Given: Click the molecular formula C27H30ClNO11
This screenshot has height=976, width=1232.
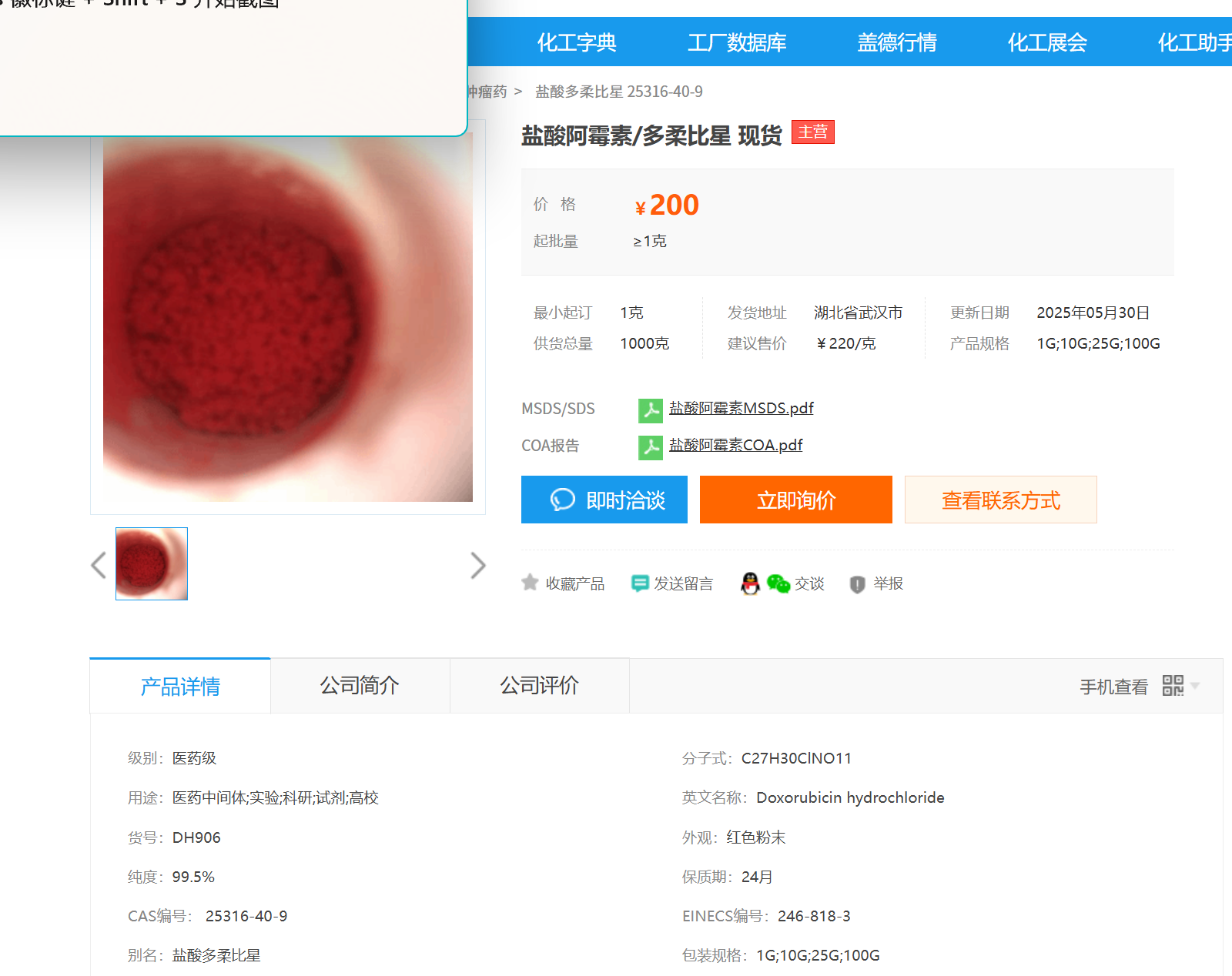Looking at the screenshot, I should point(796,758).
